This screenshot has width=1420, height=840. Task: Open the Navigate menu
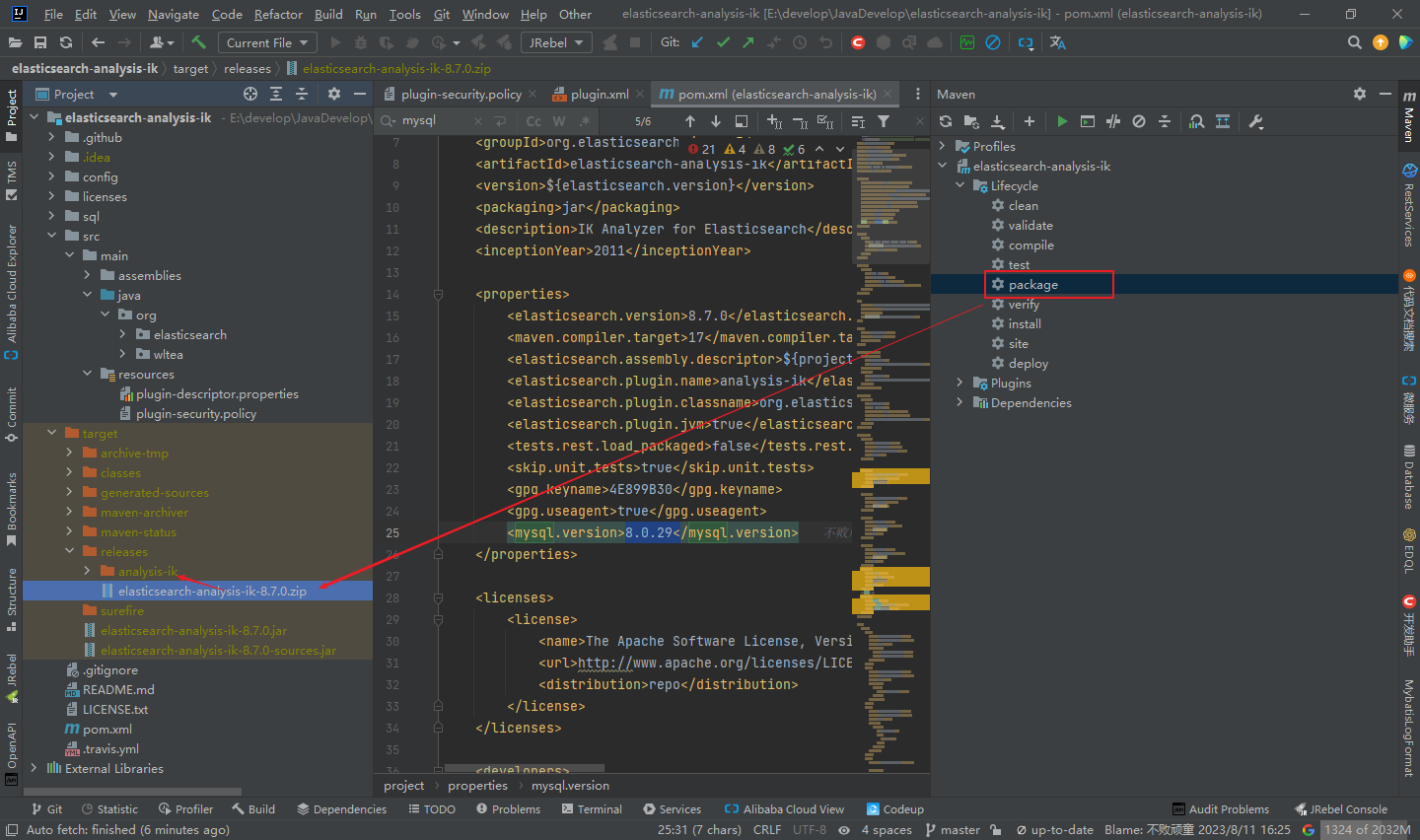tap(174, 14)
